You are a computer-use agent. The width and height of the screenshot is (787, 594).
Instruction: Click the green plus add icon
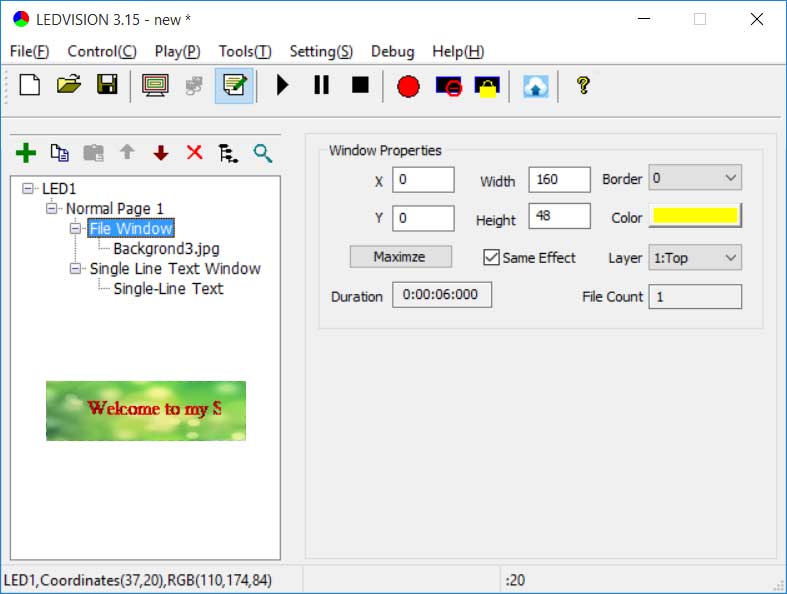point(27,153)
